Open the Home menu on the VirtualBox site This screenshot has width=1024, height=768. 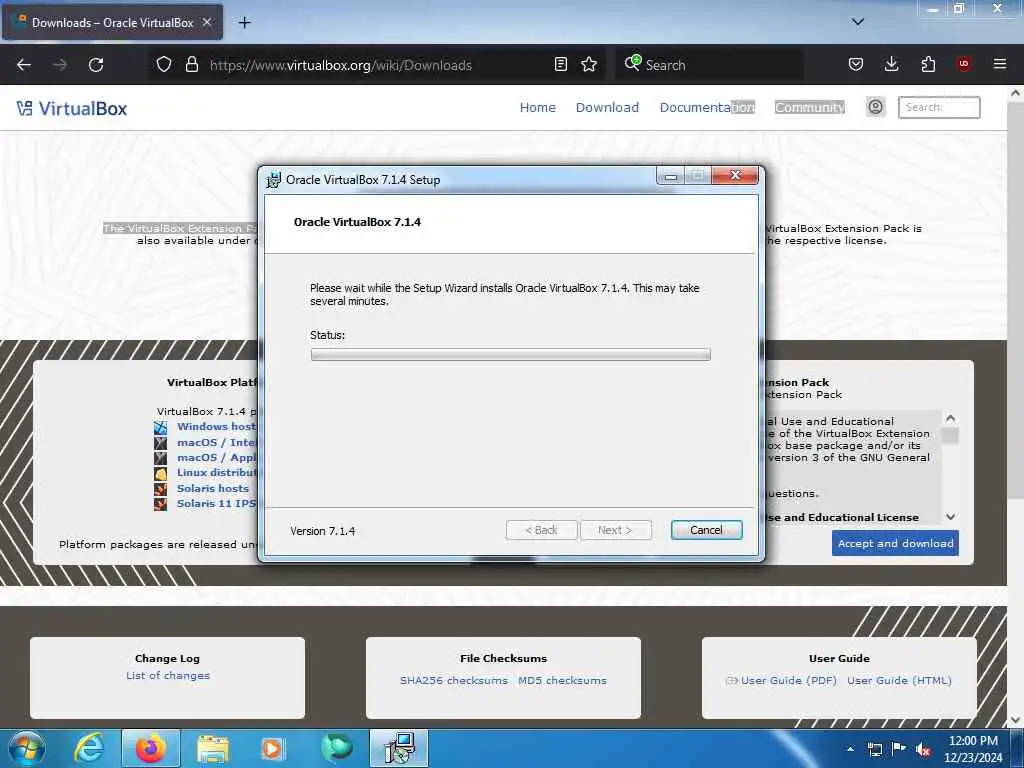coord(537,108)
